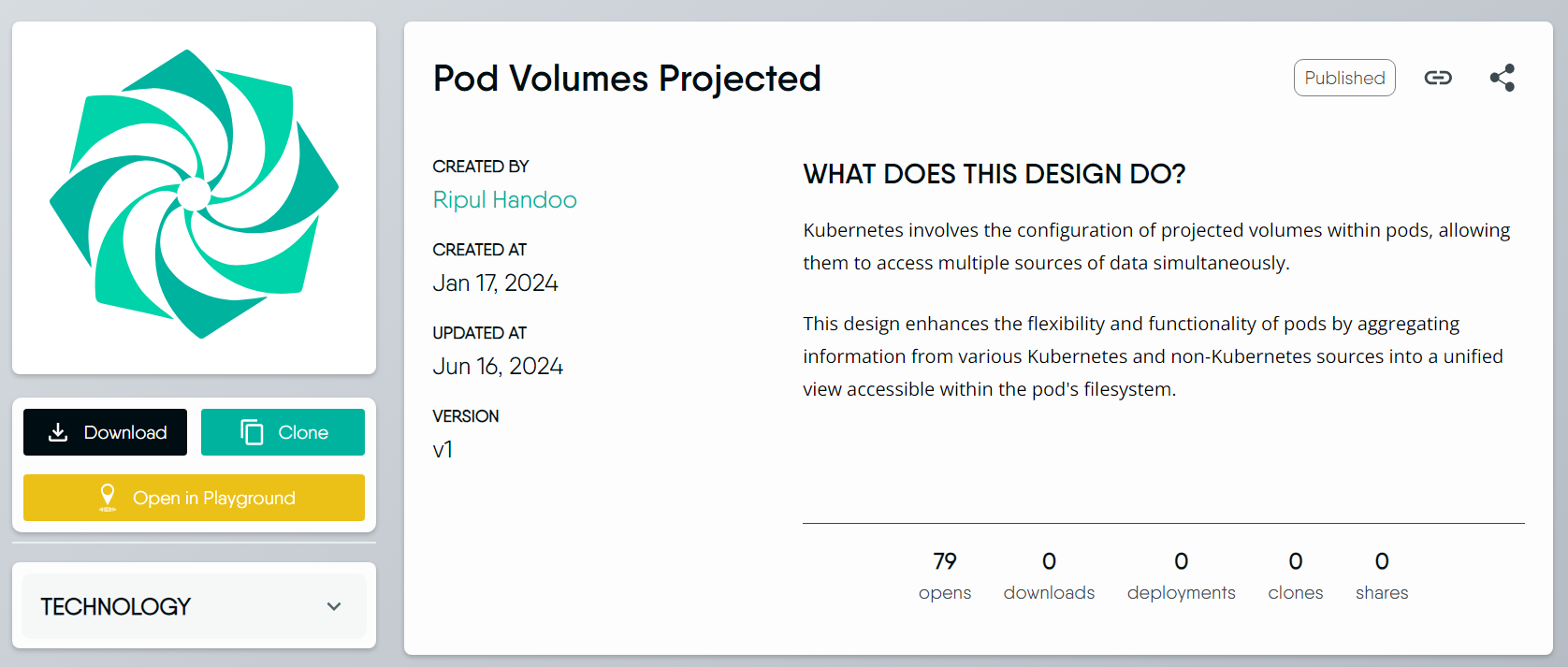Click the Published status badge
Screen dimensions: 1568x667
click(1344, 78)
